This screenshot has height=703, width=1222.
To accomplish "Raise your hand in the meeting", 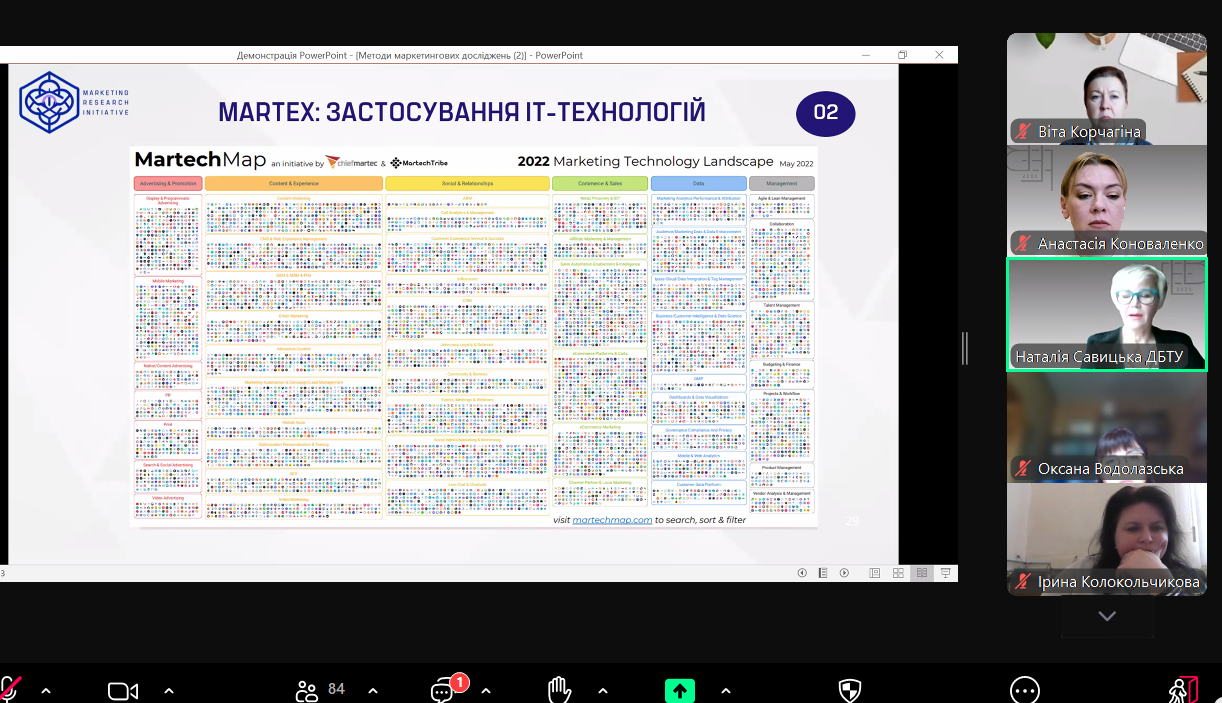I will click(559, 690).
